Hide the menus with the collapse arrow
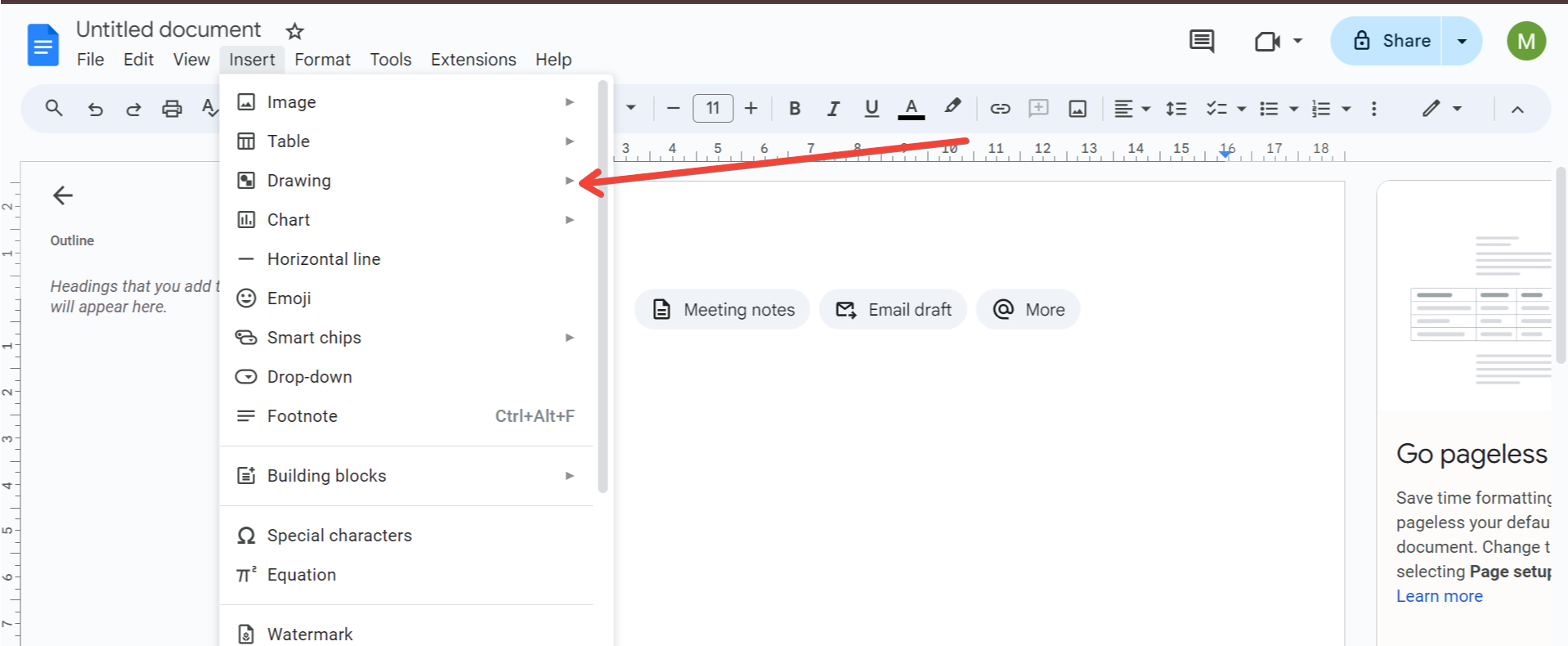 (x=1517, y=110)
